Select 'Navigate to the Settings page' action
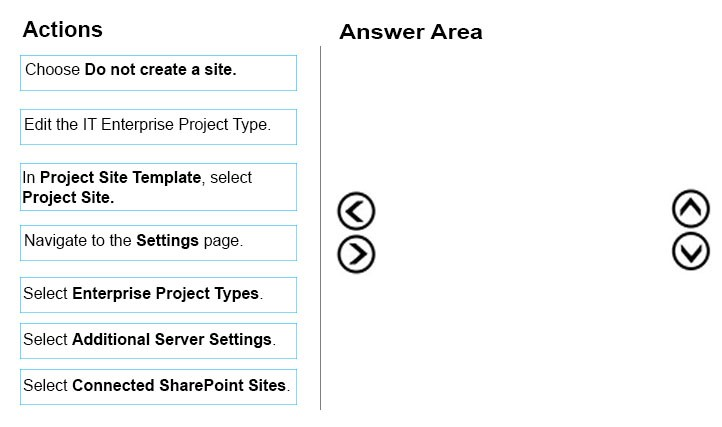 click(158, 243)
